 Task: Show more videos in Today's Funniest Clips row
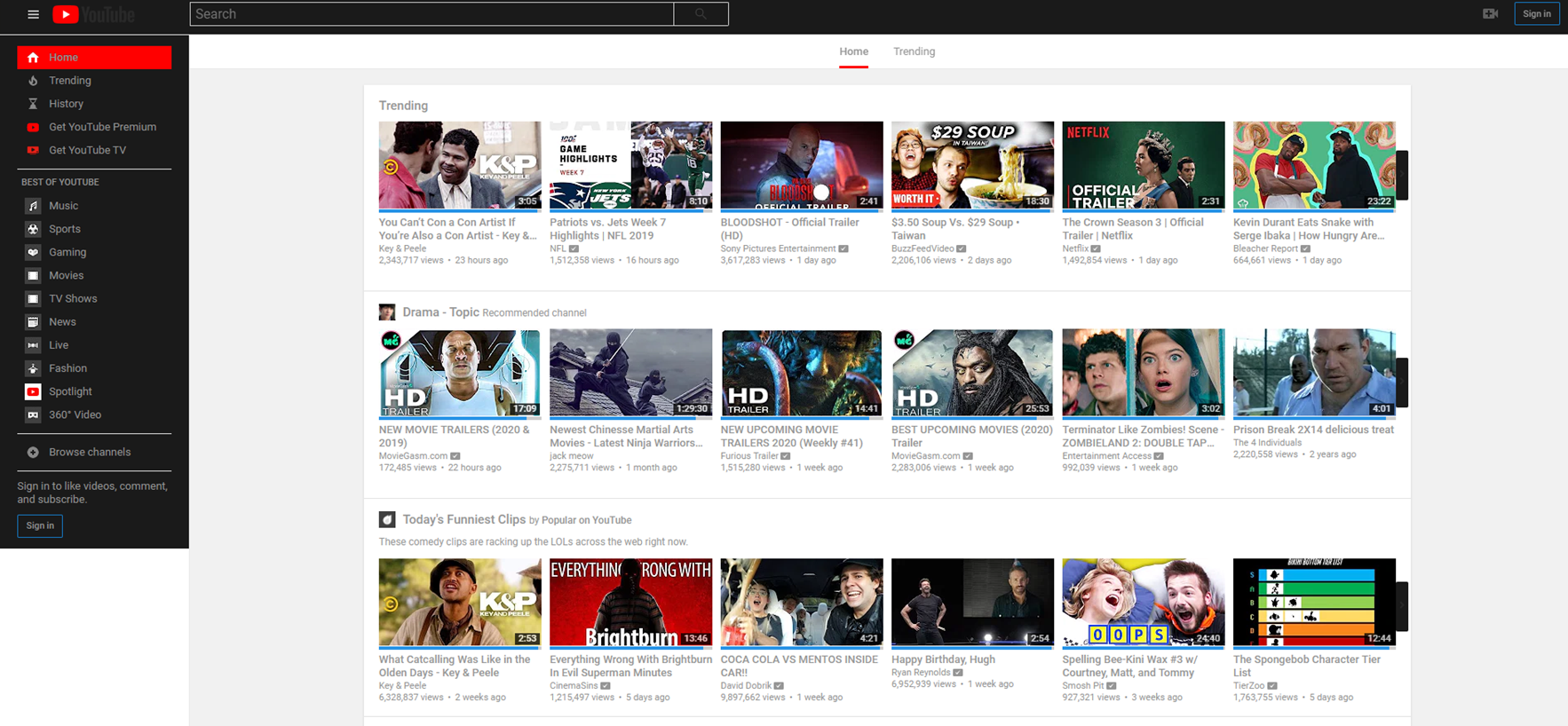pos(1402,606)
